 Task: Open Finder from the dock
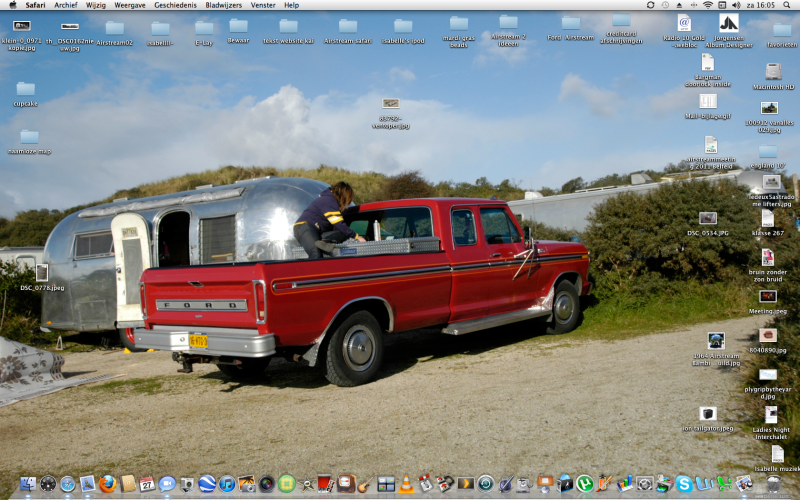(x=28, y=484)
